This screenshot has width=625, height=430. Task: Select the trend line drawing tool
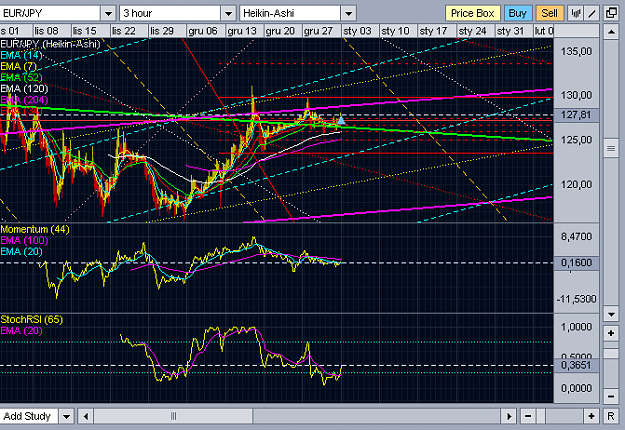coord(592,13)
